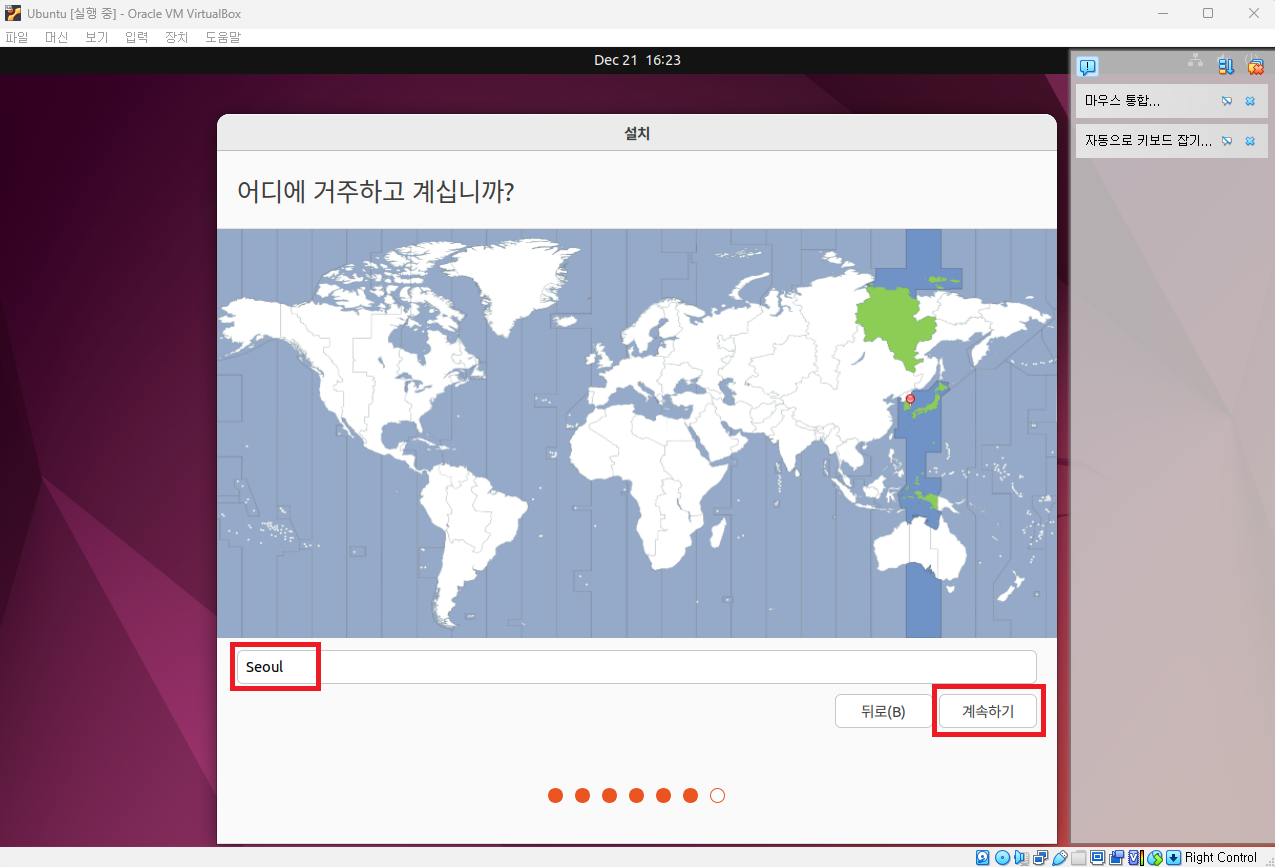1275x867 pixels.
Task: Click the recording status icon in status bar
Action: click(x=1116, y=857)
